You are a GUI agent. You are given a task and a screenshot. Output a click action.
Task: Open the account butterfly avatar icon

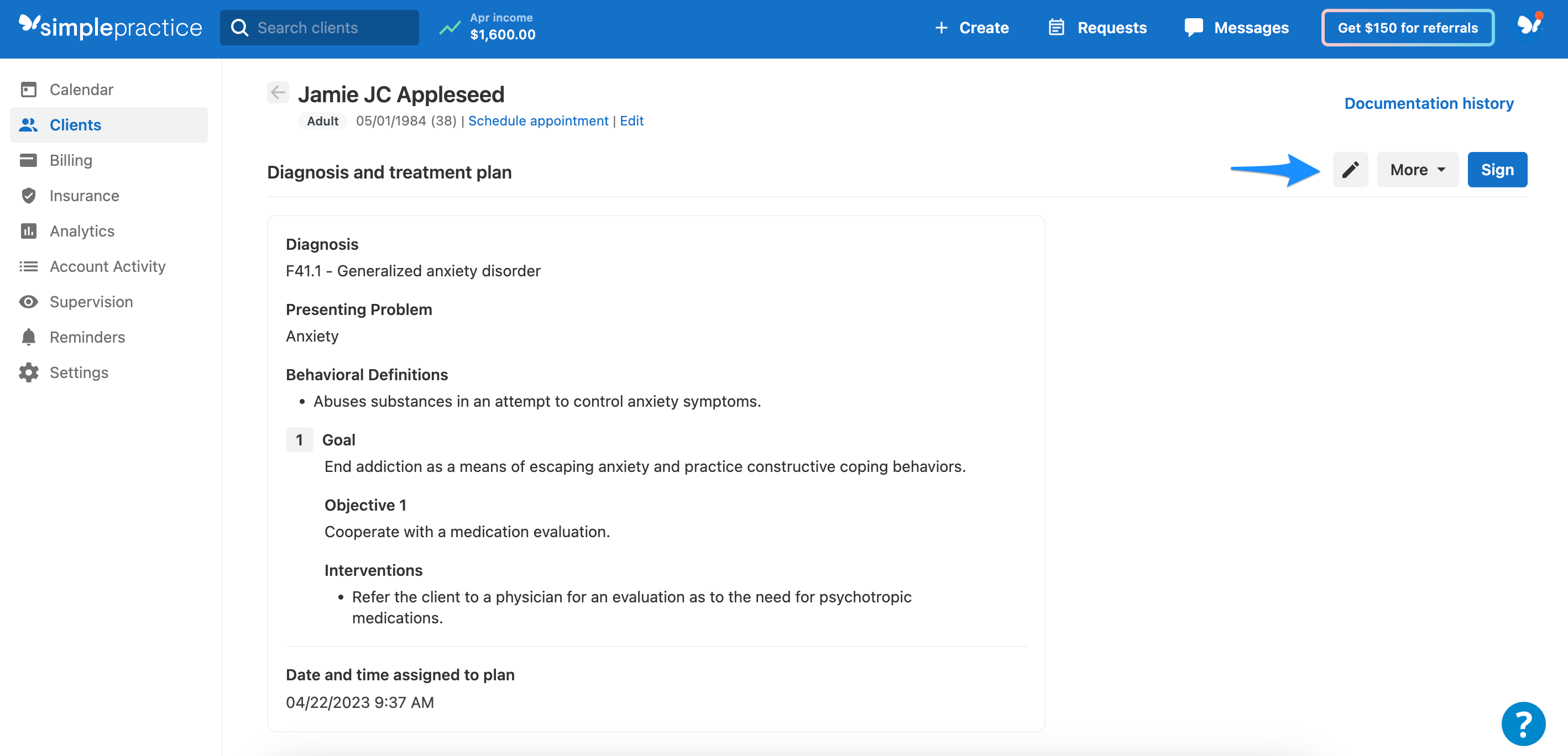[1530, 25]
